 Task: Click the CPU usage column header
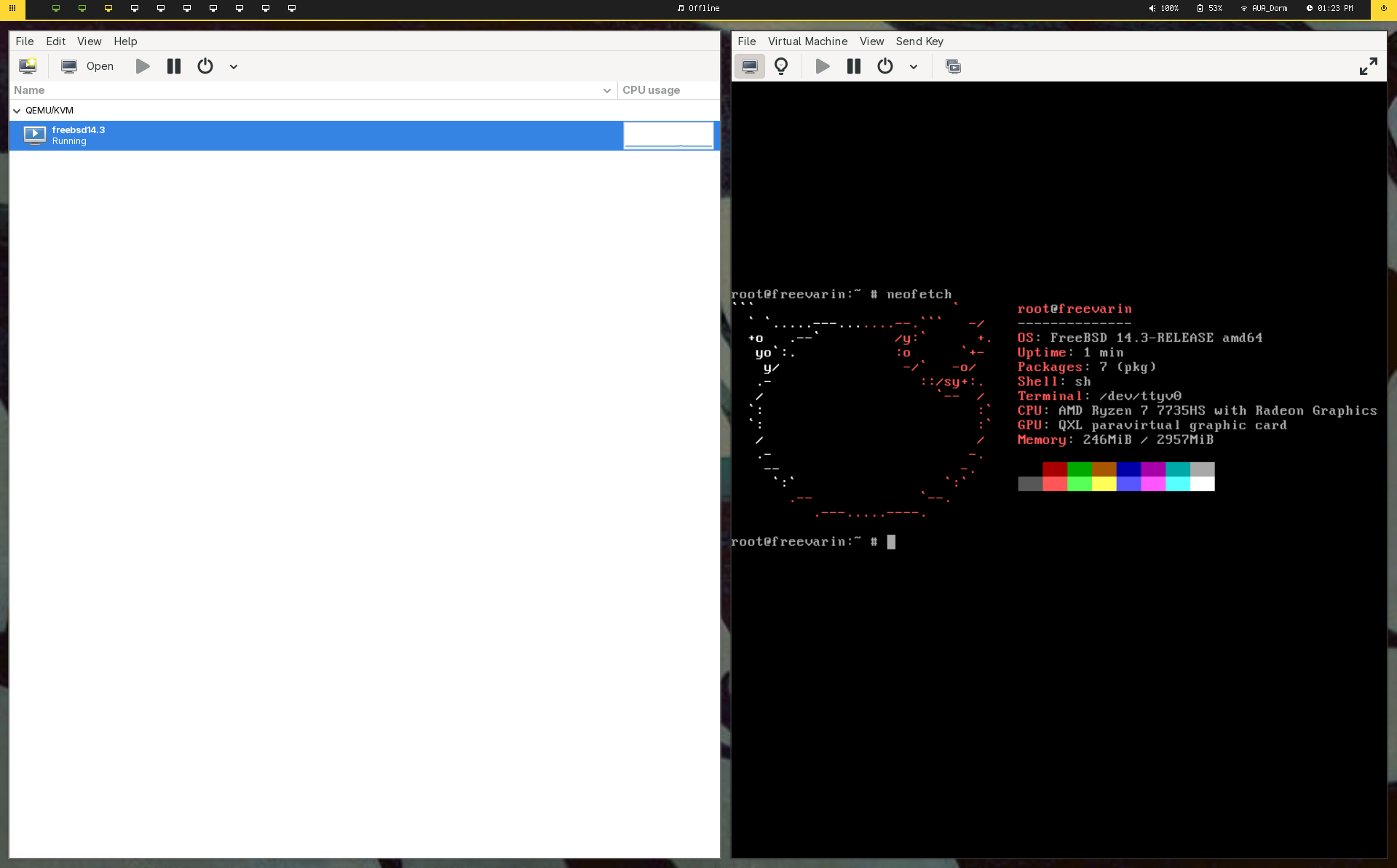(668, 90)
